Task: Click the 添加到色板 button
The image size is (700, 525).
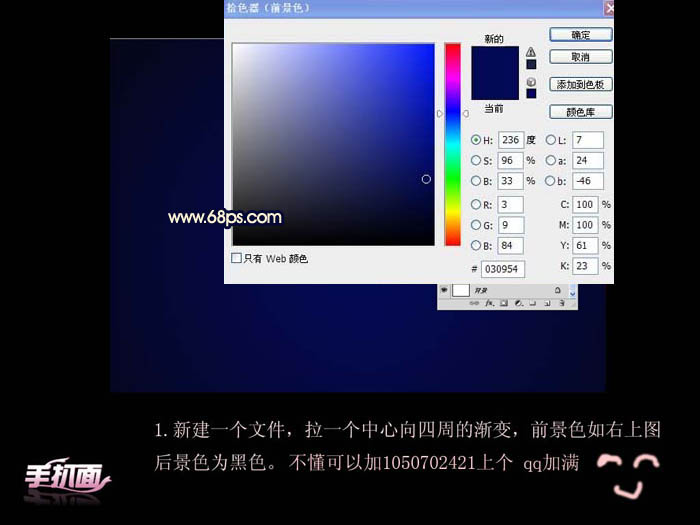Action: (580, 84)
